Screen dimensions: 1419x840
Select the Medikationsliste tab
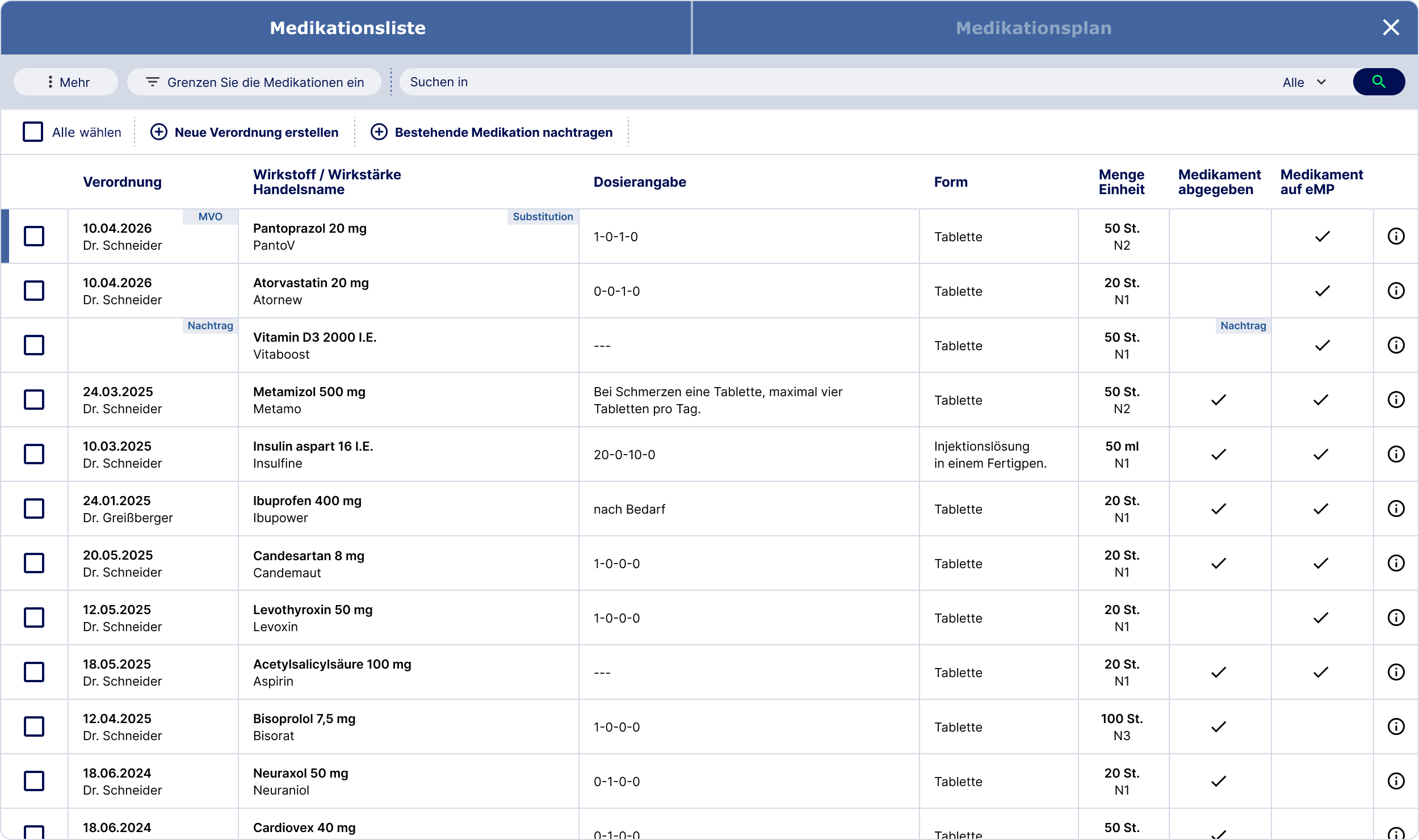(347, 27)
